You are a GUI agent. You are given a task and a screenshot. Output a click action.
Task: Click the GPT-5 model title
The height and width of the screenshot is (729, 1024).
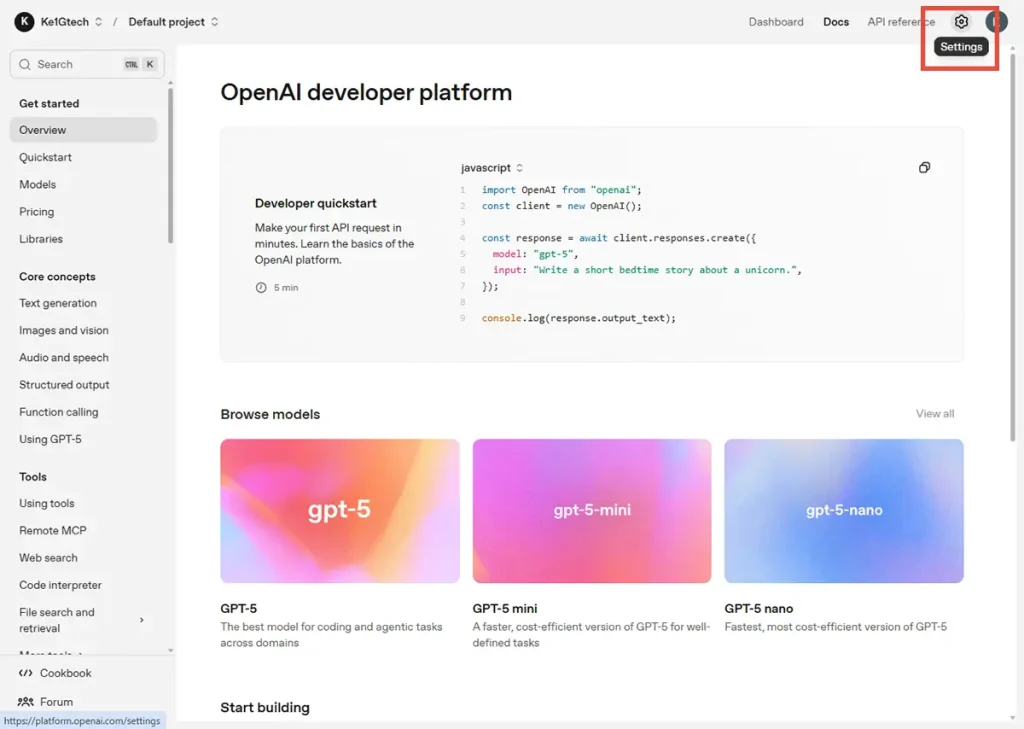(x=238, y=608)
